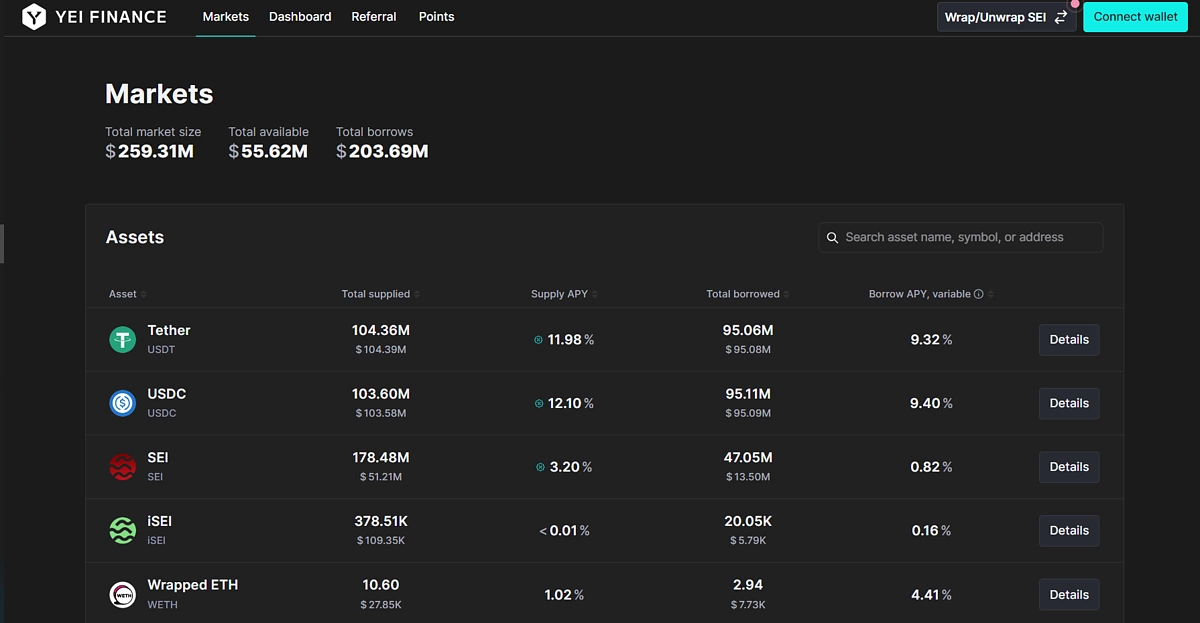This screenshot has width=1200, height=623.
Task: Click the Wrap/Unwrap SEI button
Action: [1007, 17]
